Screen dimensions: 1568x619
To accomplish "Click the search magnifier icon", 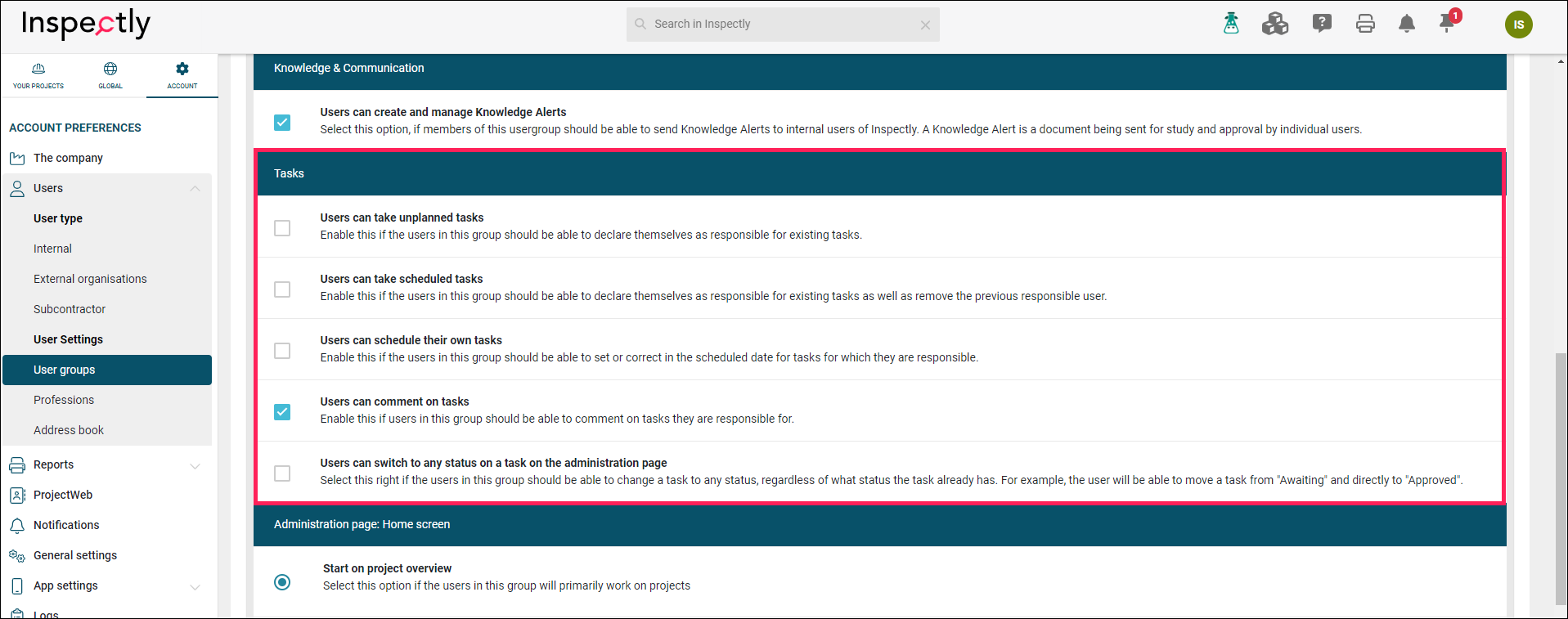I will click(x=640, y=24).
